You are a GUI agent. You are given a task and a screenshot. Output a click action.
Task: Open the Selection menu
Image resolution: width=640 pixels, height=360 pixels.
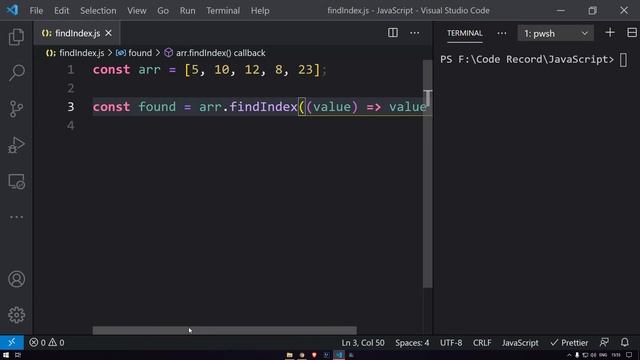coord(98,11)
